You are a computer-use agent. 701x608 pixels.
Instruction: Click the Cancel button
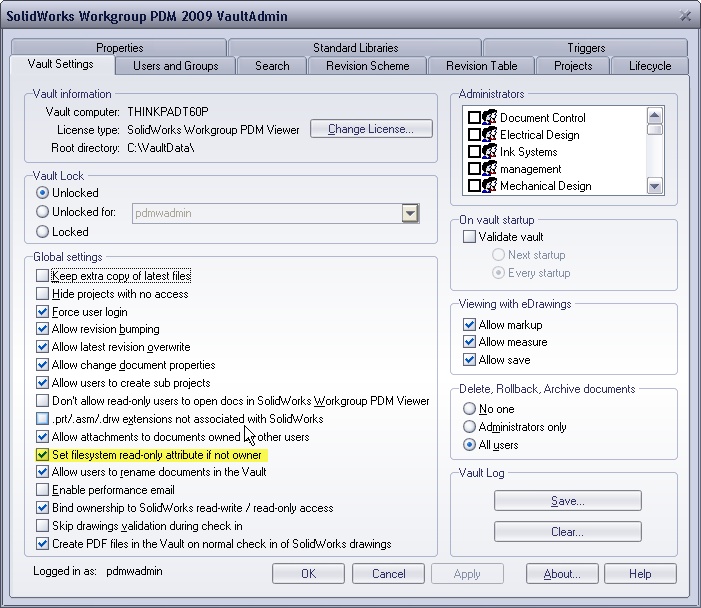(388, 574)
